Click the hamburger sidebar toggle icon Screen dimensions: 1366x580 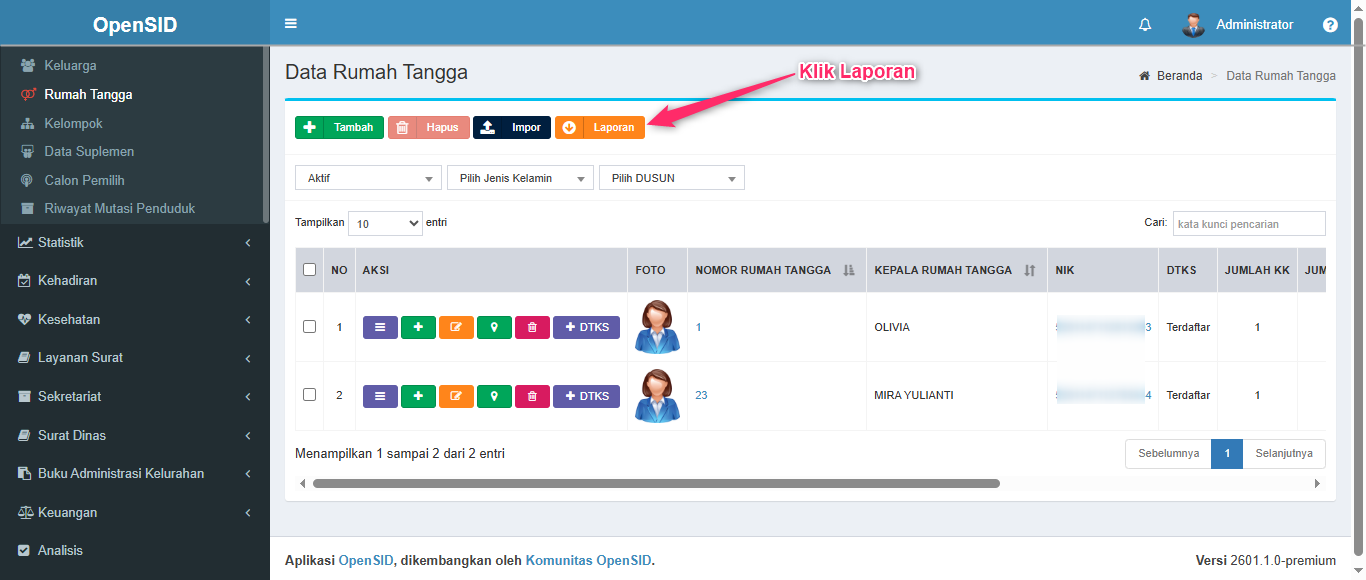(x=291, y=24)
